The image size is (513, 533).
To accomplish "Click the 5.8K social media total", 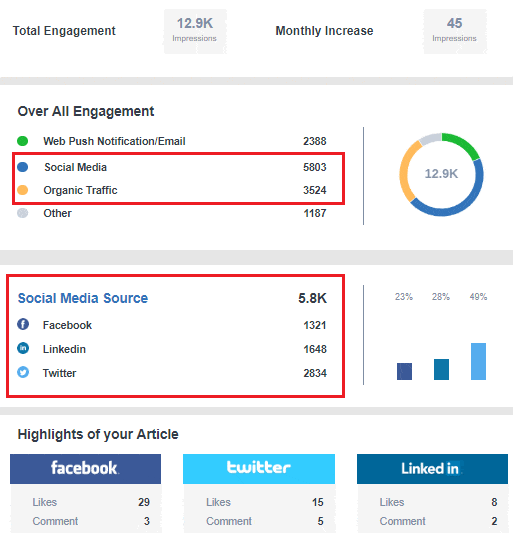I will pos(312,298).
